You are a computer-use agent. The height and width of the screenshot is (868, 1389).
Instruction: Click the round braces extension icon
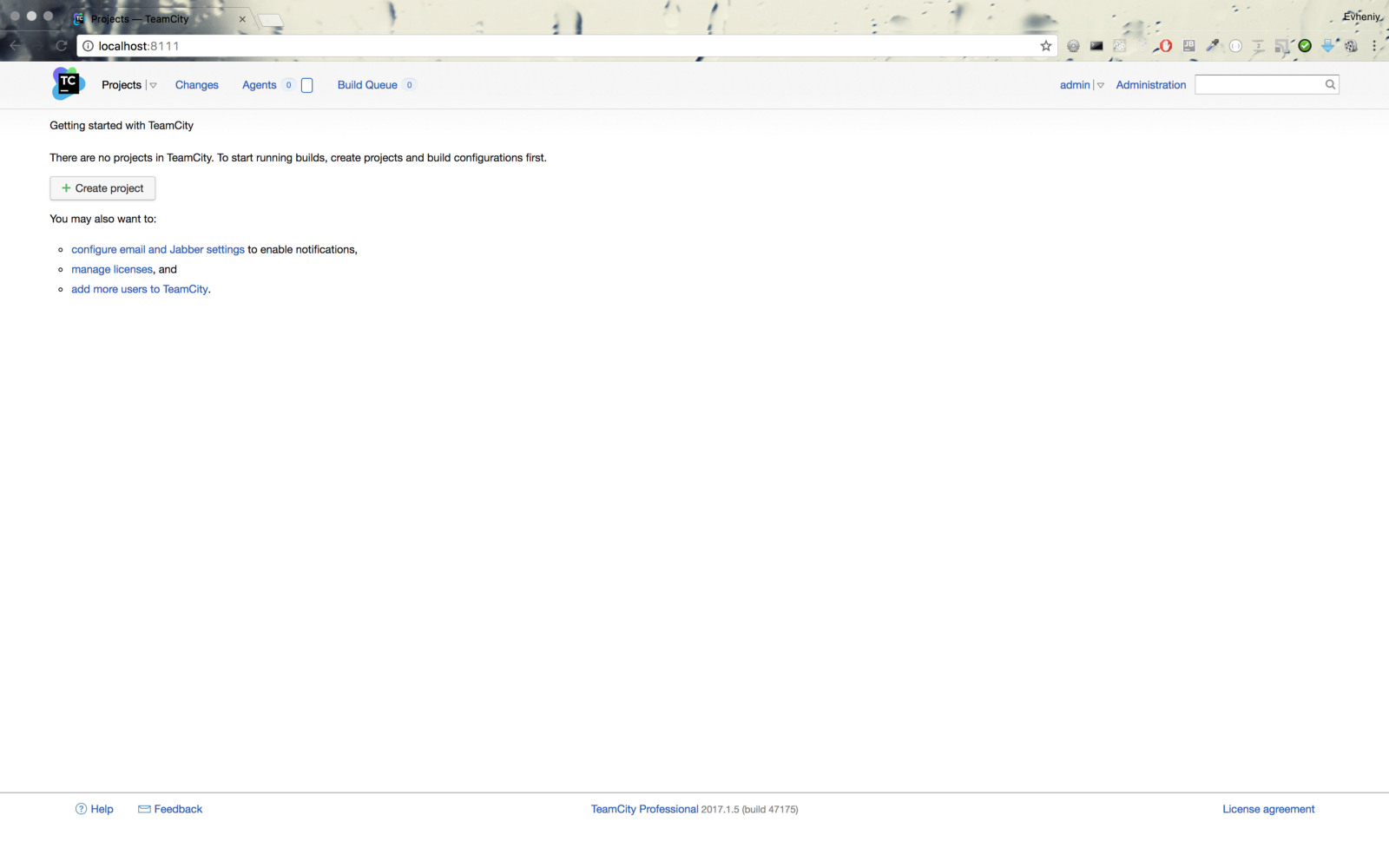point(1235,46)
